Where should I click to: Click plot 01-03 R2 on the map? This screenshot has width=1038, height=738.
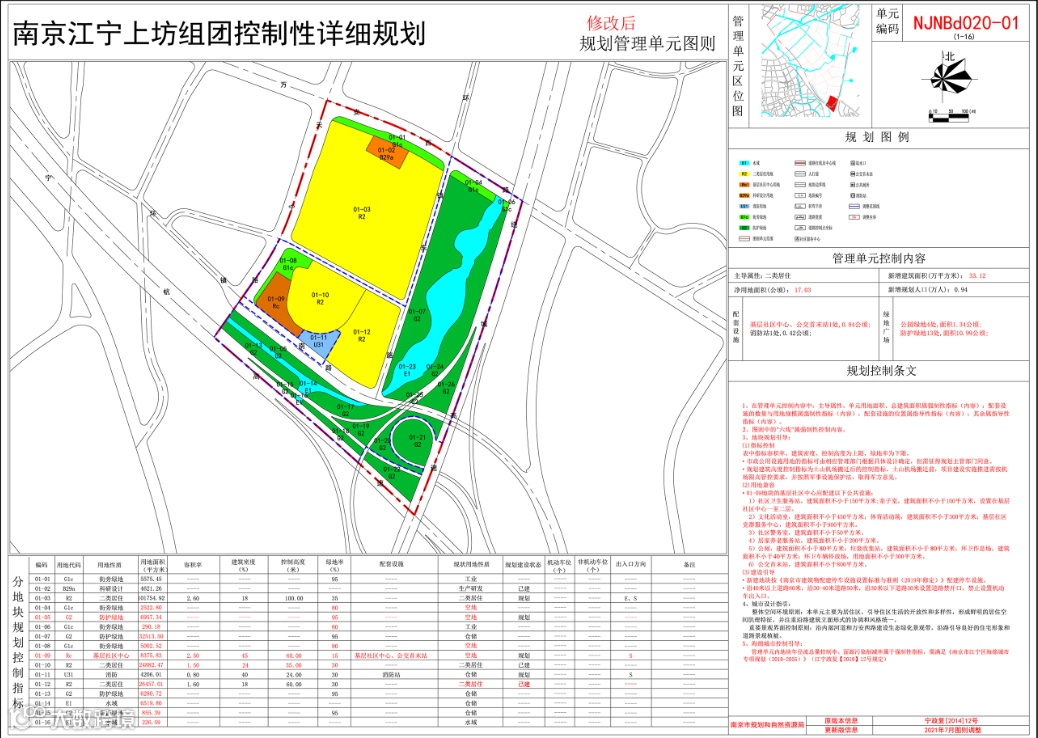pos(363,212)
